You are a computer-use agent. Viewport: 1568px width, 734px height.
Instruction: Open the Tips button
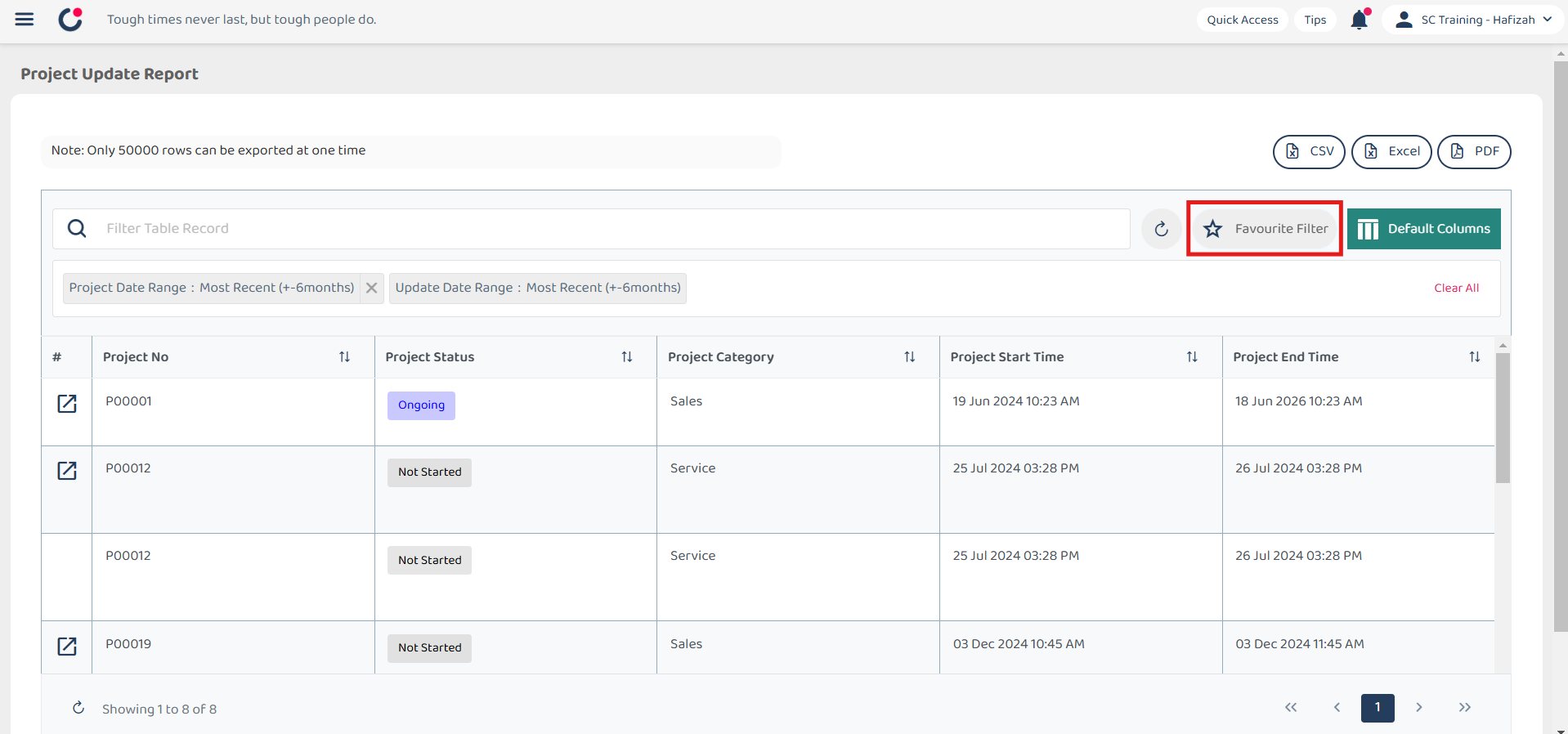pos(1315,20)
